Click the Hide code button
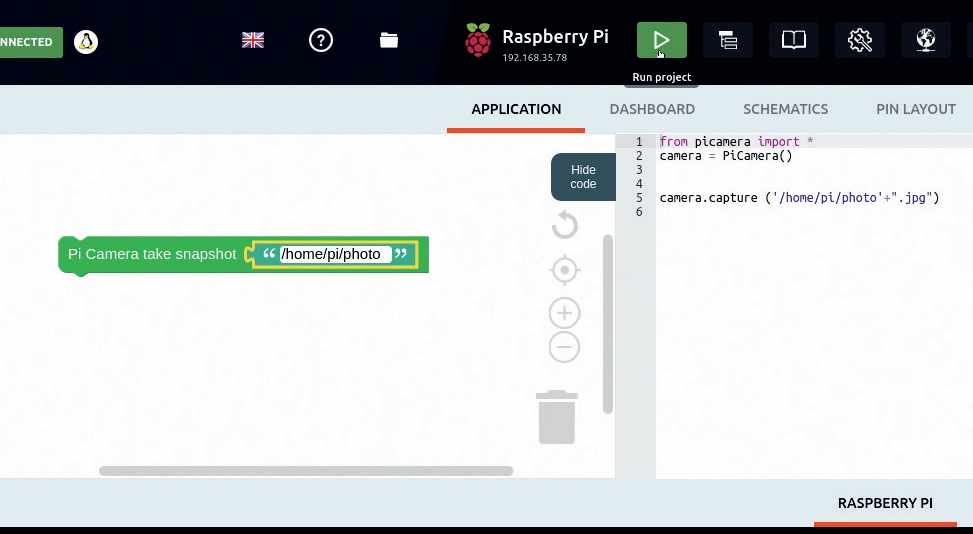This screenshot has height=534, width=973. [583, 177]
